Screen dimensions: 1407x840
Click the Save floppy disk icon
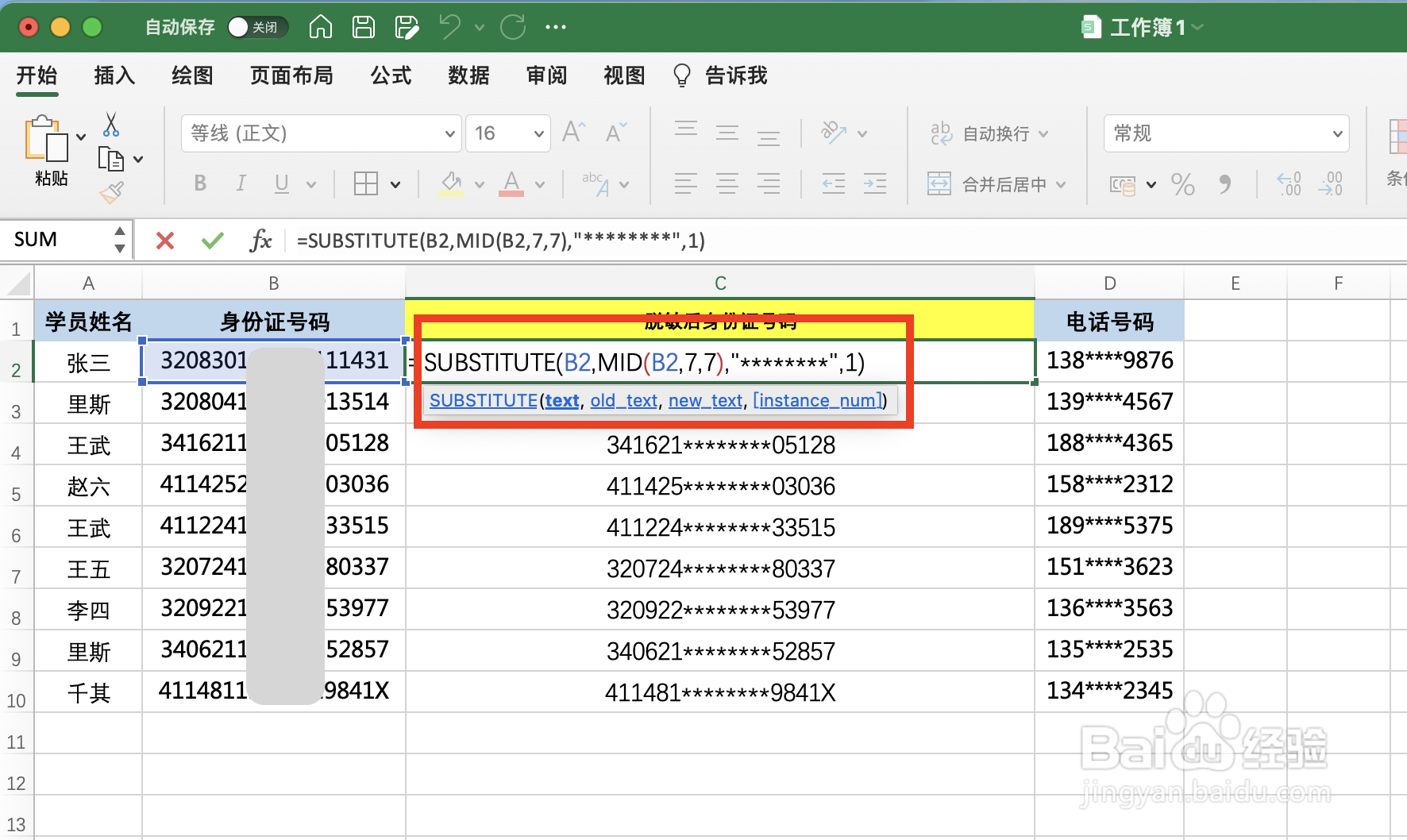point(364,27)
